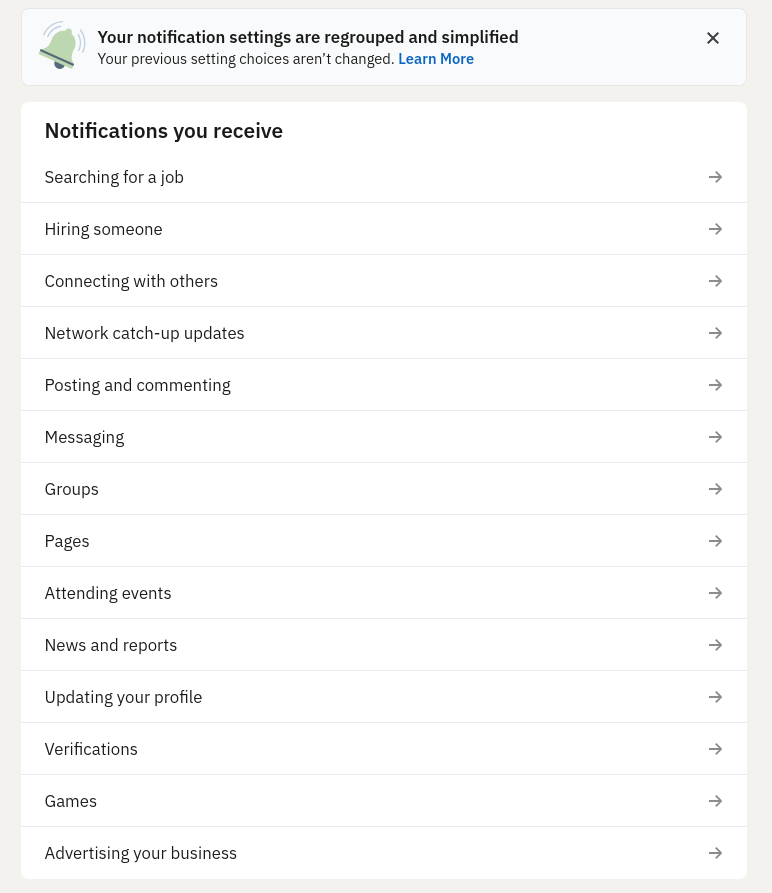
Task: Dismiss the notification settings banner
Action: click(x=713, y=38)
